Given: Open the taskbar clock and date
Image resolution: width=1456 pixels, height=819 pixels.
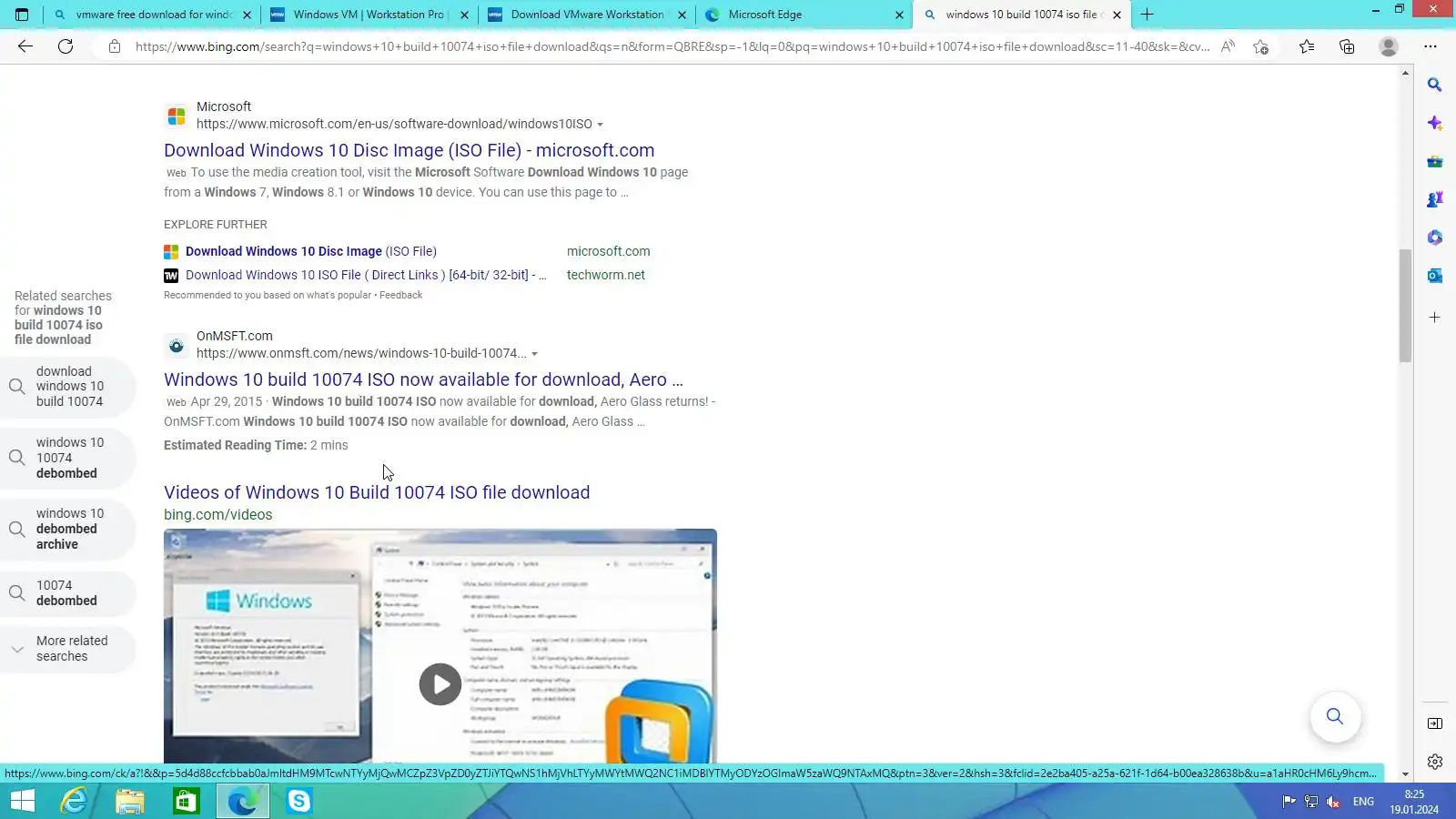Looking at the screenshot, I should 1414,802.
